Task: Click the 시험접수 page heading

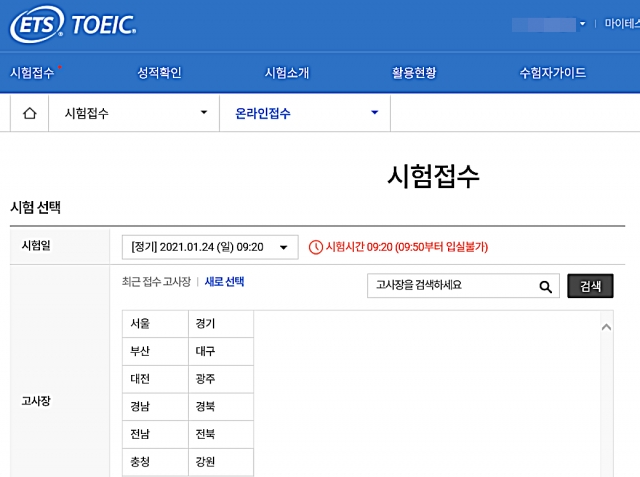Action: coord(433,176)
